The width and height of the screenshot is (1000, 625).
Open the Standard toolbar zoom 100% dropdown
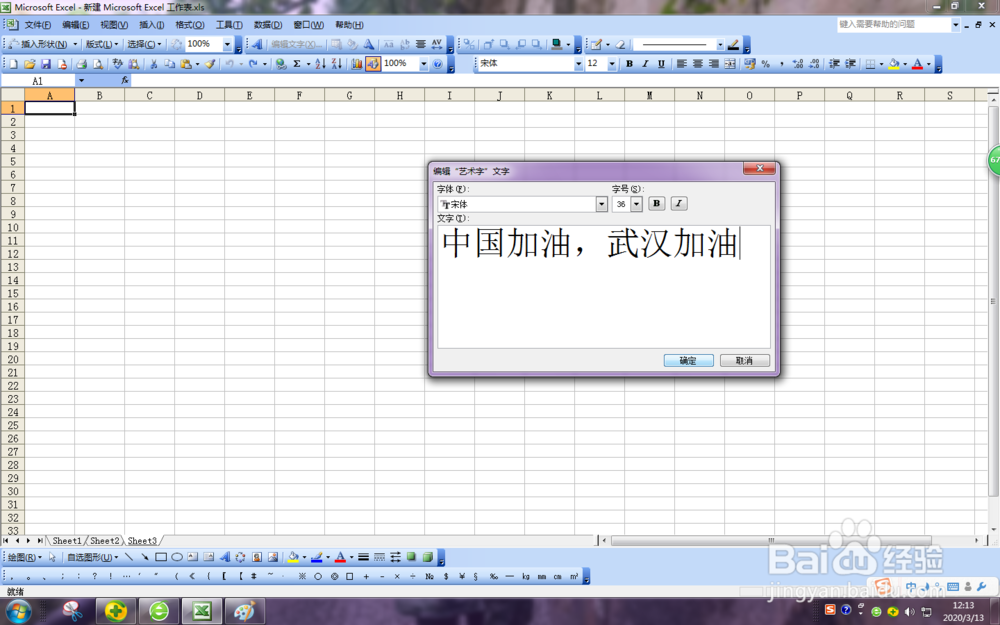[423, 64]
